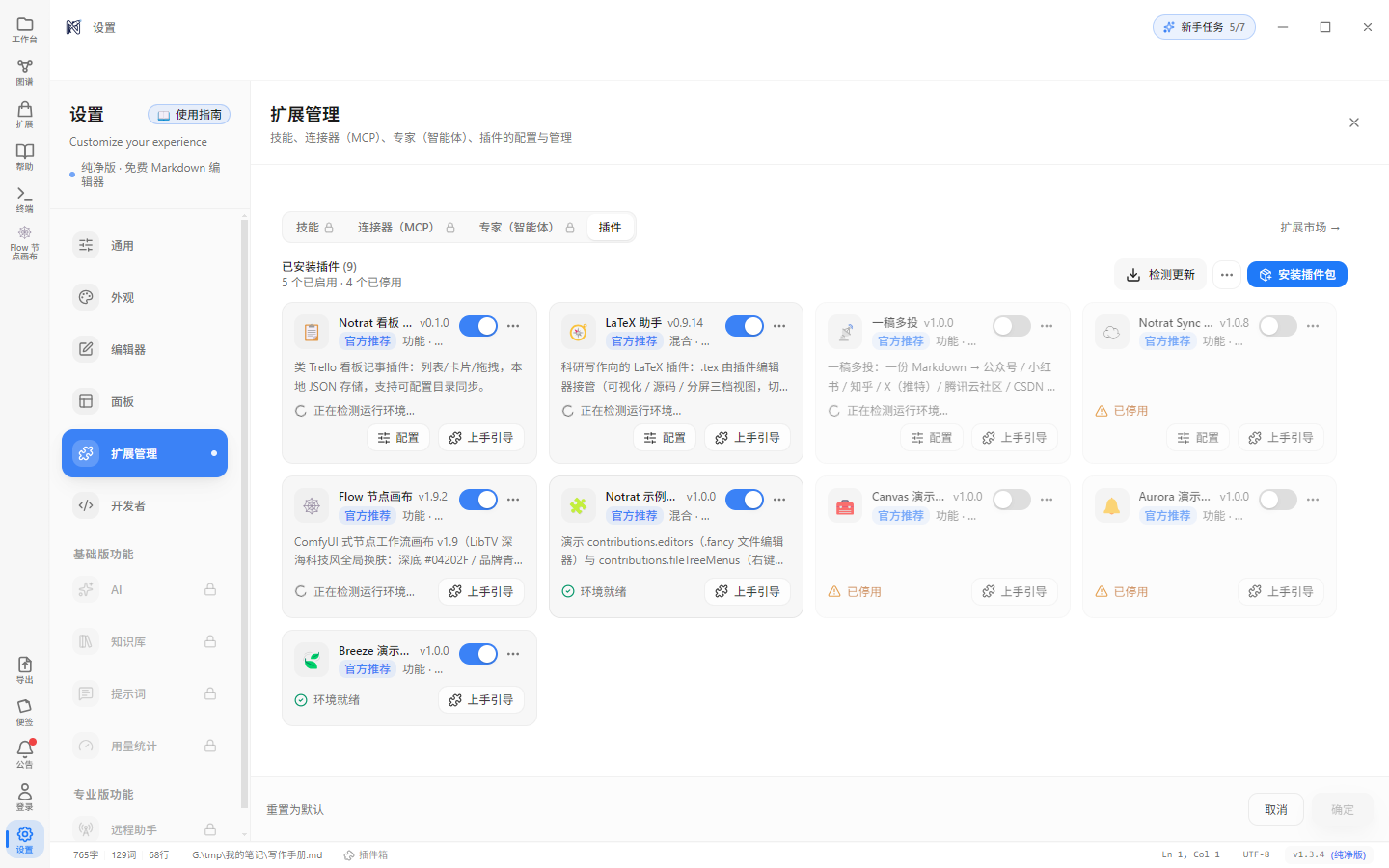The width and height of the screenshot is (1389, 868).
Task: Open more options for Flow 节点画布 plugin
Action: [513, 500]
